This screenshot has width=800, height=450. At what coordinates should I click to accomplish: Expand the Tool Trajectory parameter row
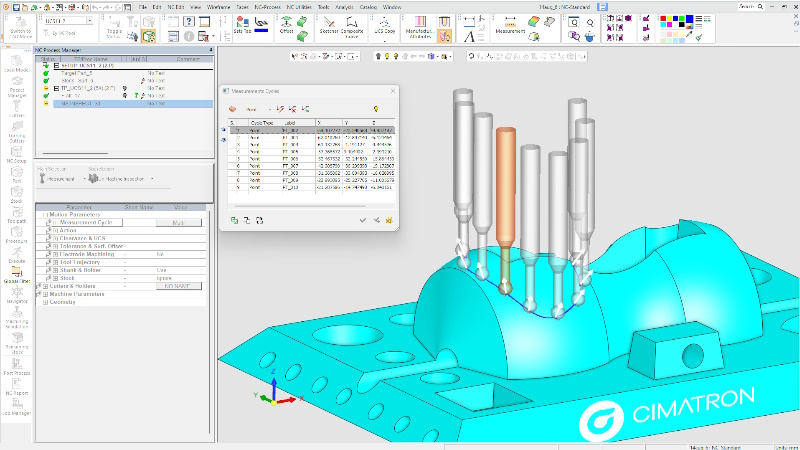(56, 262)
